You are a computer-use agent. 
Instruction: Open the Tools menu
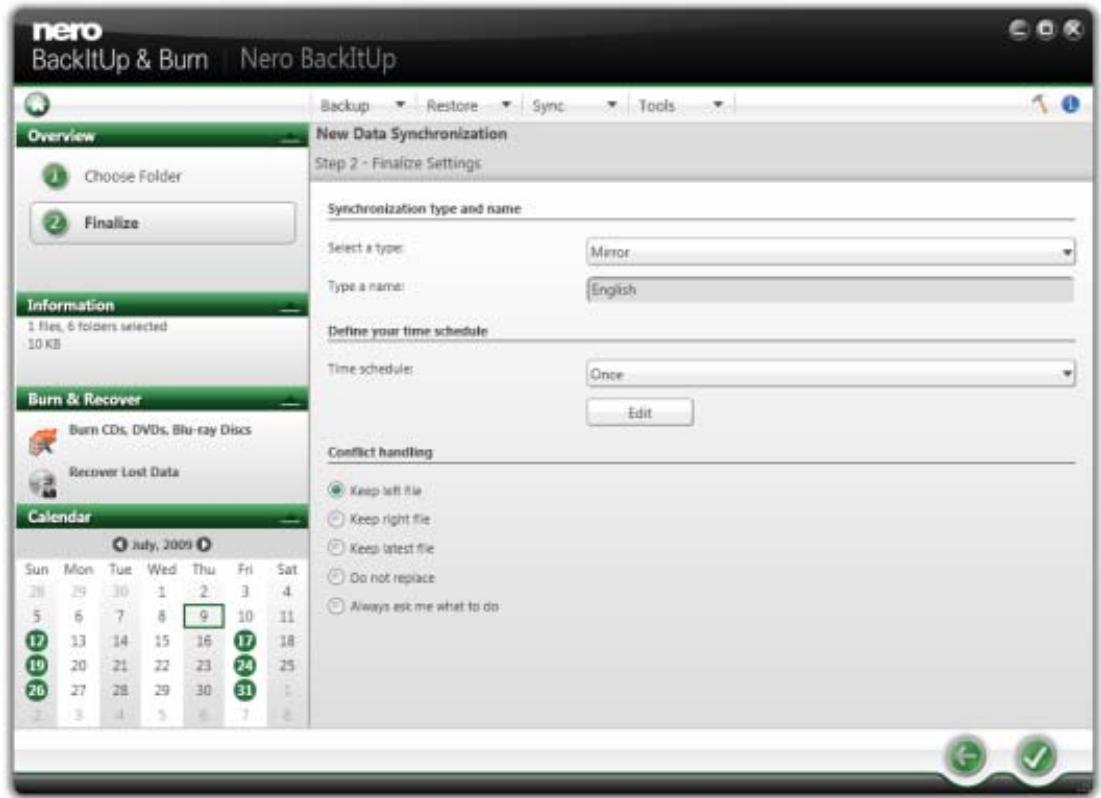tap(657, 105)
